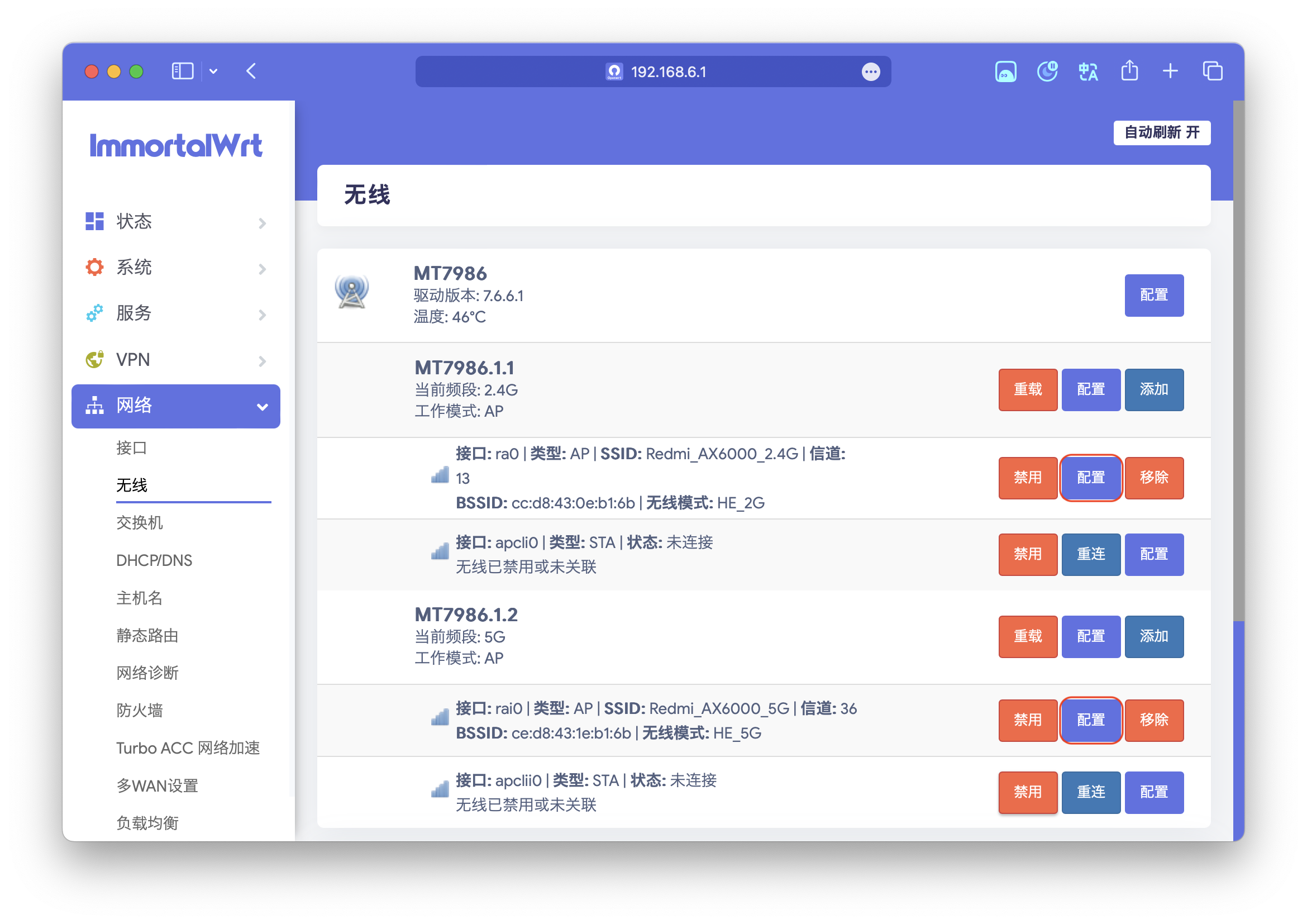Viewport: 1307px width, 924px height.
Task: Click the address bar more options icon
Action: [x=870, y=72]
